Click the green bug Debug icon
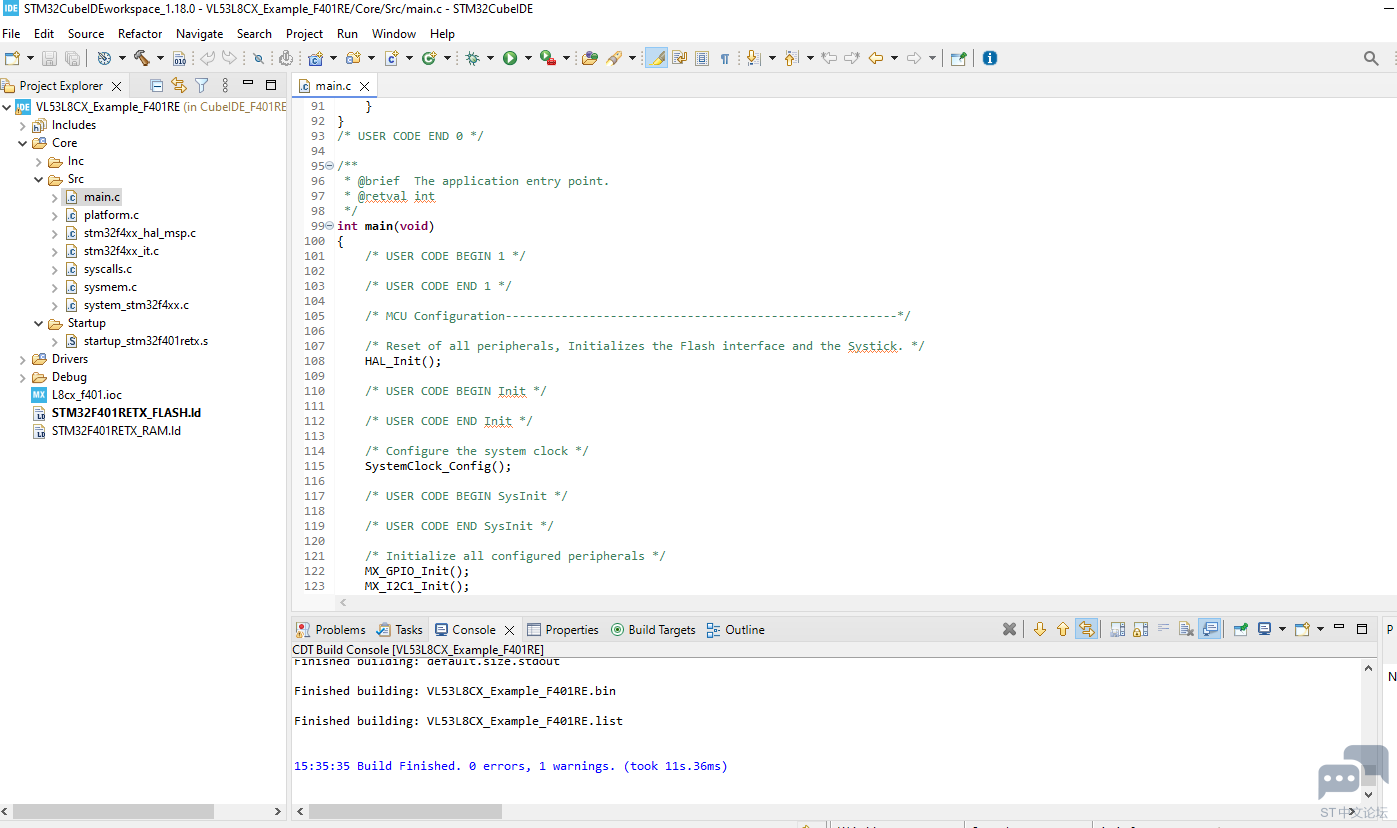 coord(471,58)
